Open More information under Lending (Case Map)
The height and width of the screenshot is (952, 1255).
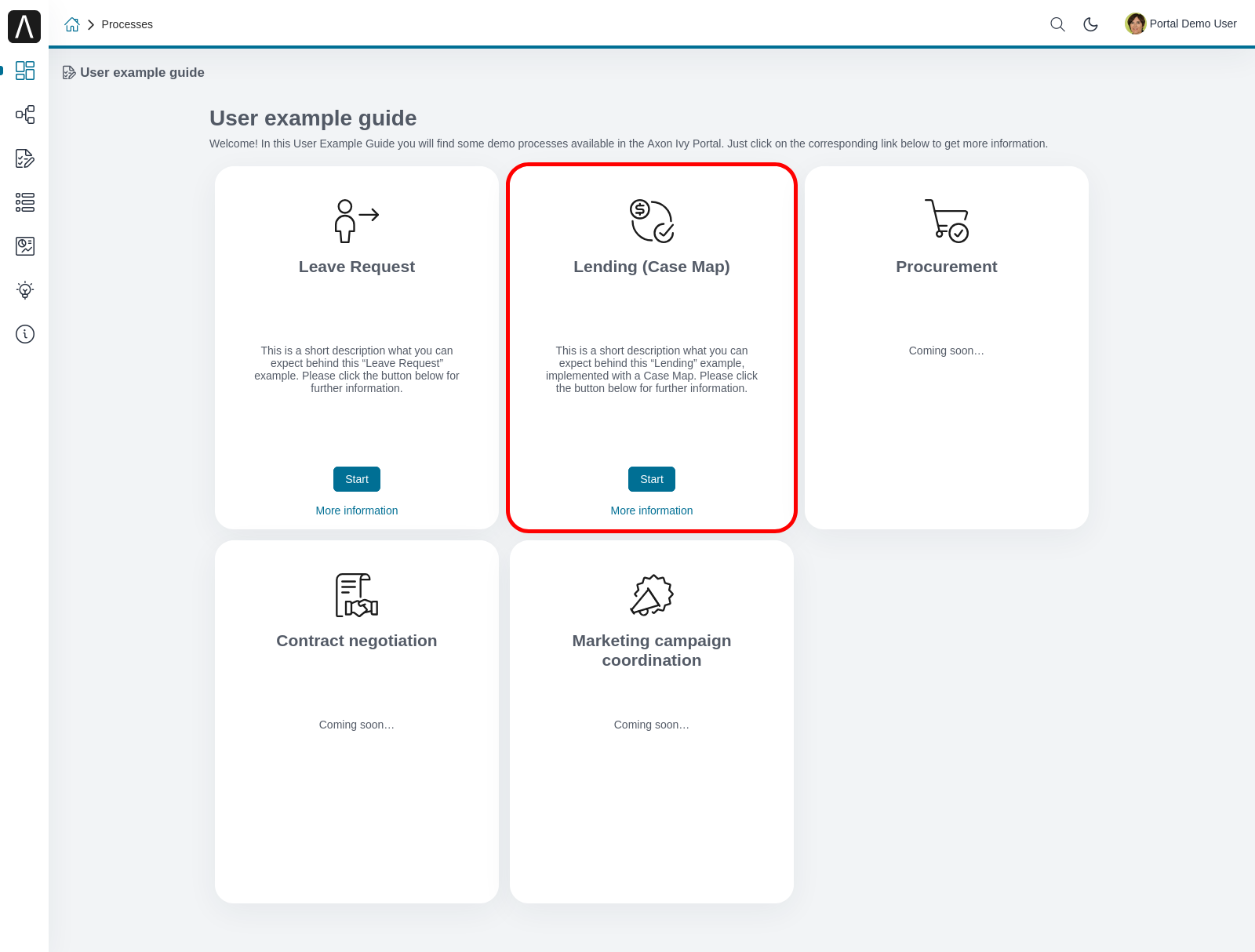[651, 511]
